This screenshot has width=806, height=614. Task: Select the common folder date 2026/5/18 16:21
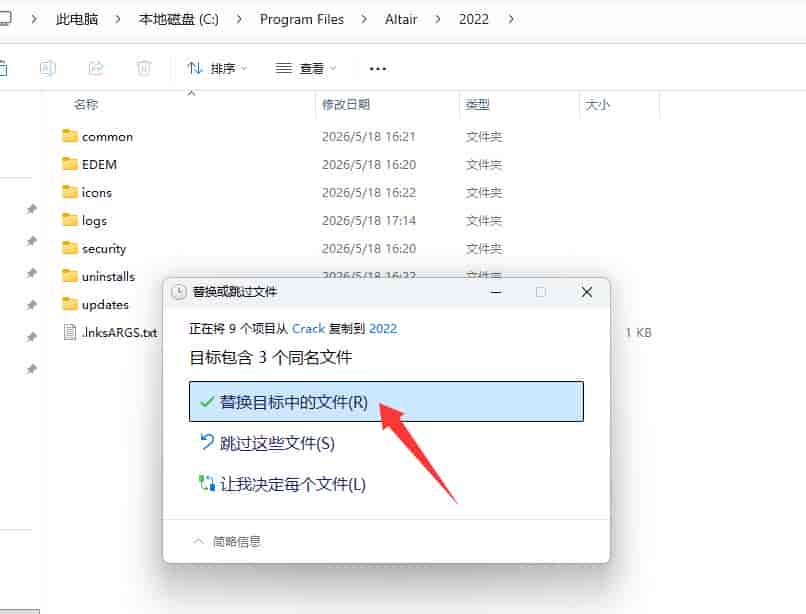[369, 136]
